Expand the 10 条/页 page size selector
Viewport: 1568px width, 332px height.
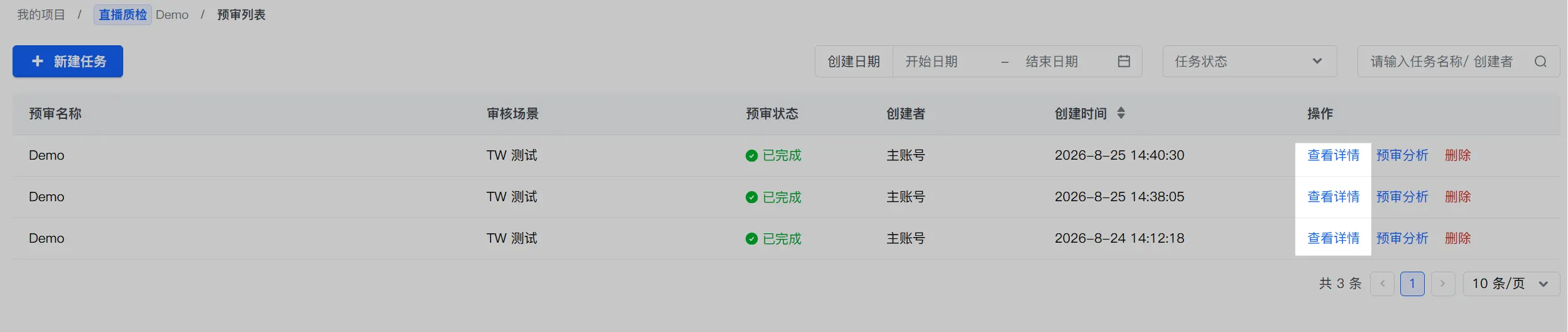tap(1511, 284)
